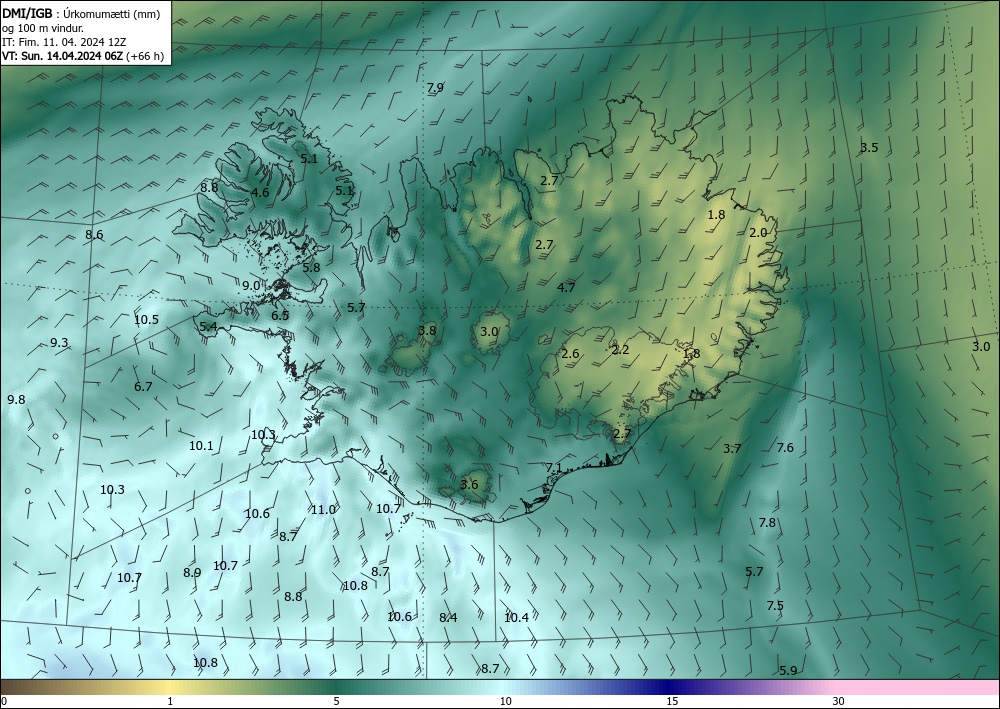Click the color scale label 1
This screenshot has width=1000, height=709.
[x=170, y=702]
